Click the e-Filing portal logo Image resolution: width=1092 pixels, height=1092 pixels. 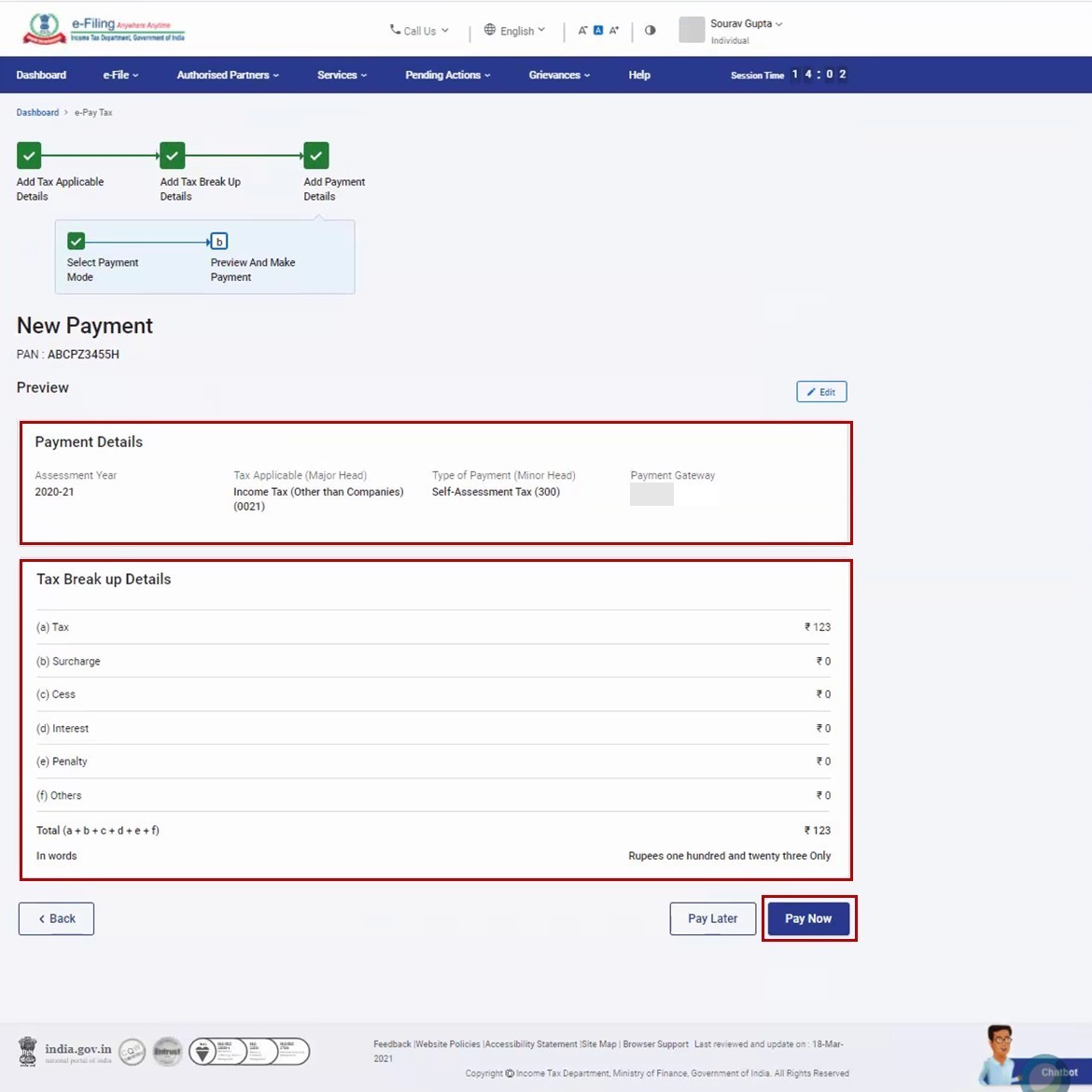[104, 29]
